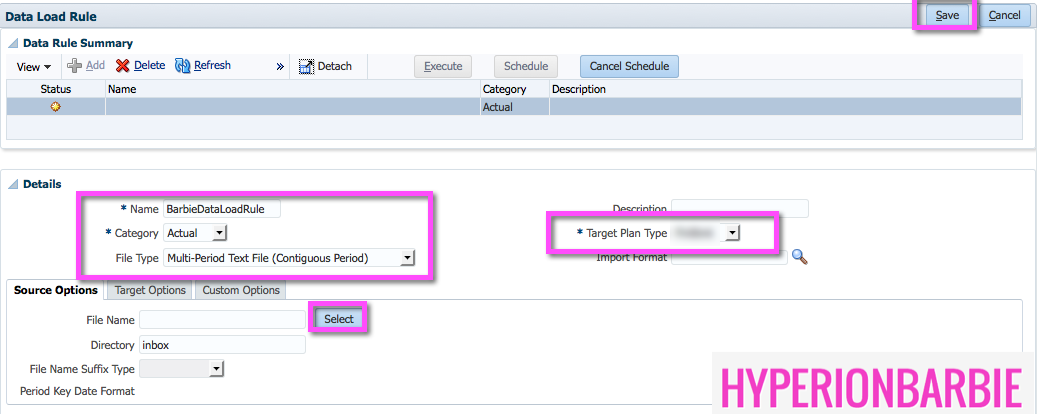Open the Target Plan Type dropdown

(x=732, y=233)
